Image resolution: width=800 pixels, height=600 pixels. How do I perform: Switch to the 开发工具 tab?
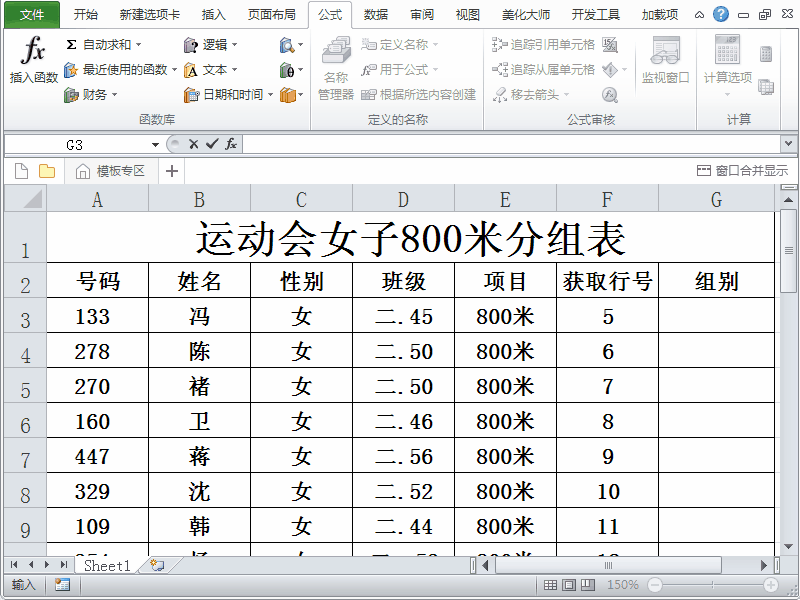[x=596, y=14]
